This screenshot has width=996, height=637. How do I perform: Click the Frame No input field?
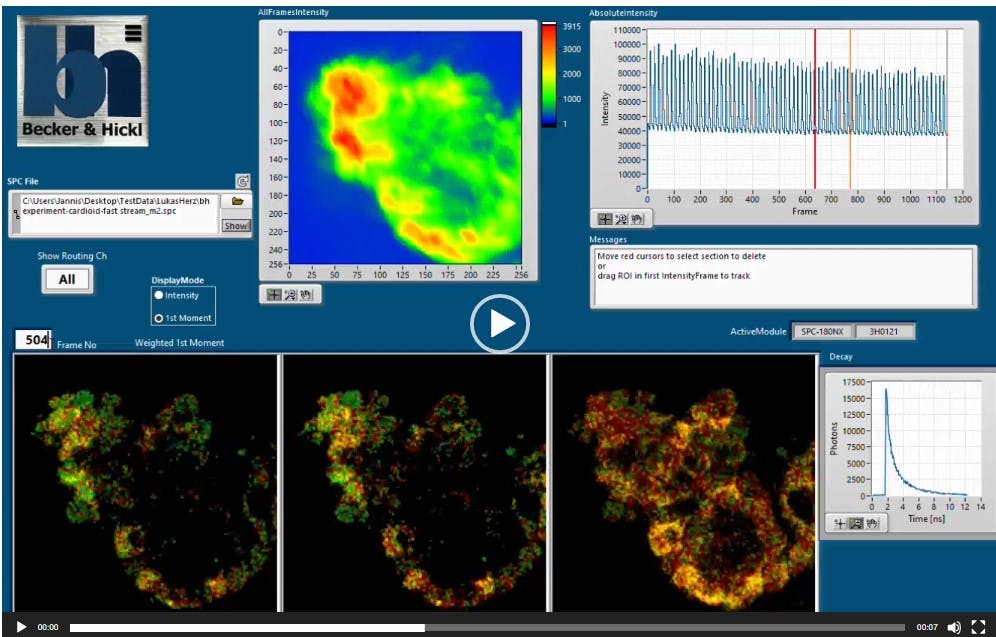coord(34,341)
